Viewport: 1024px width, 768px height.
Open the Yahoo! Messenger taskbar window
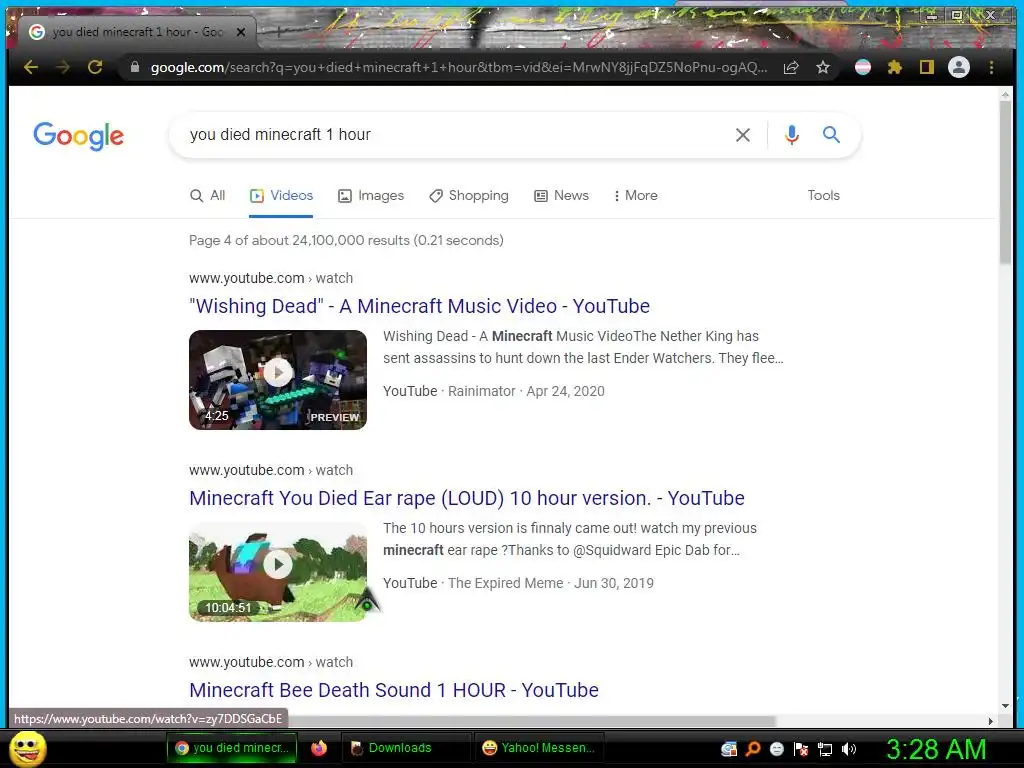click(x=539, y=748)
